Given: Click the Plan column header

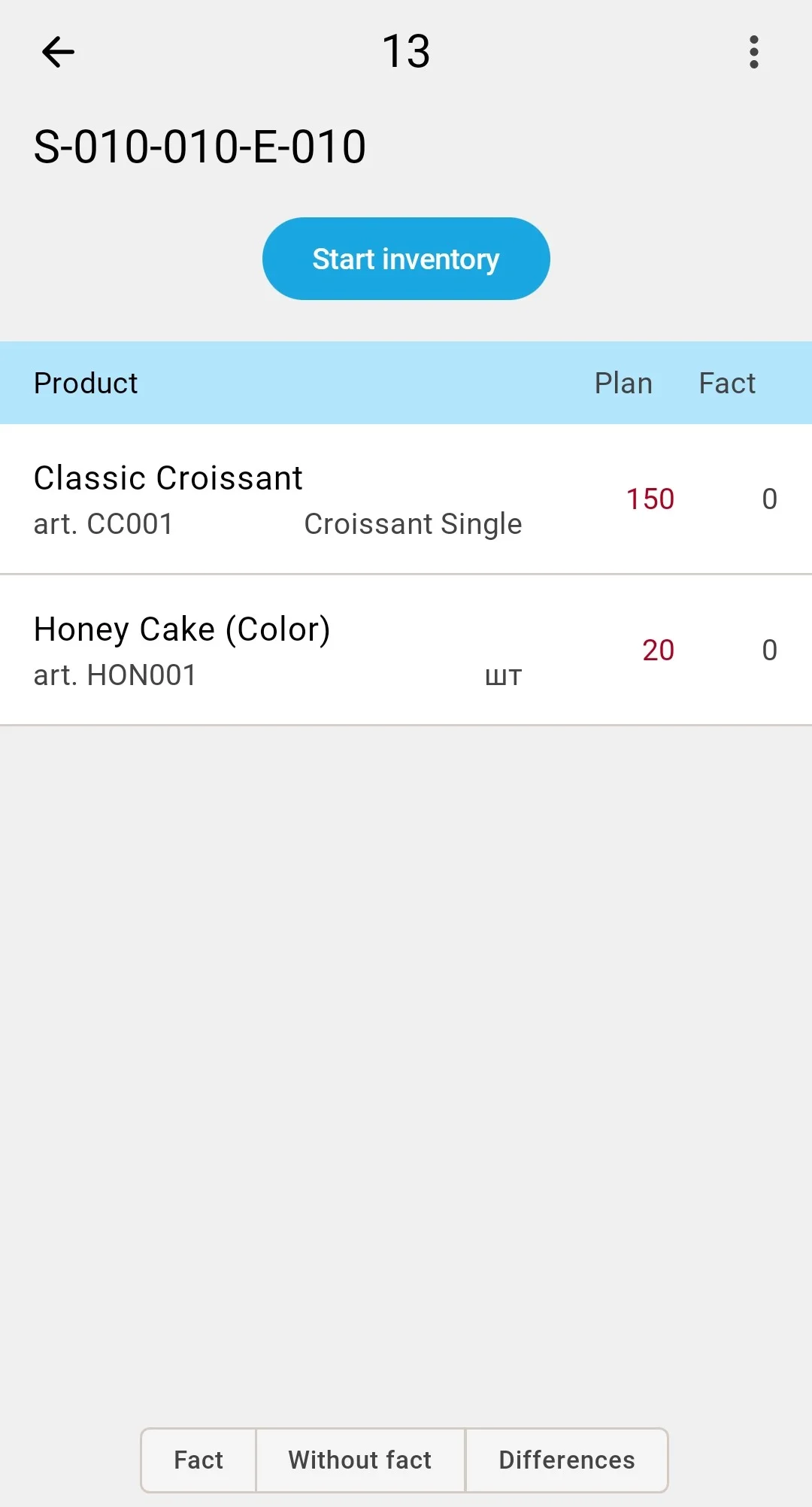Looking at the screenshot, I should [623, 383].
